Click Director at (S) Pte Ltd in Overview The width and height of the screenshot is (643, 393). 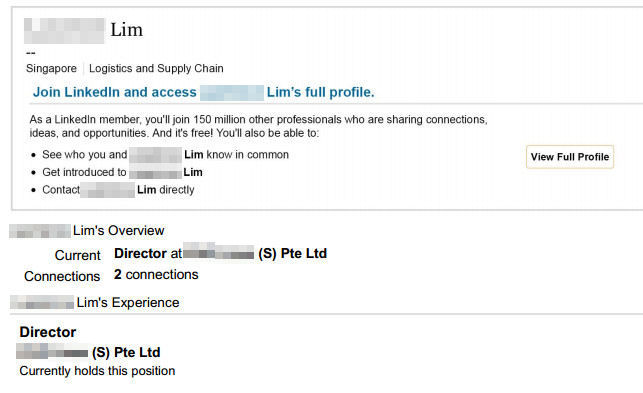pos(221,254)
